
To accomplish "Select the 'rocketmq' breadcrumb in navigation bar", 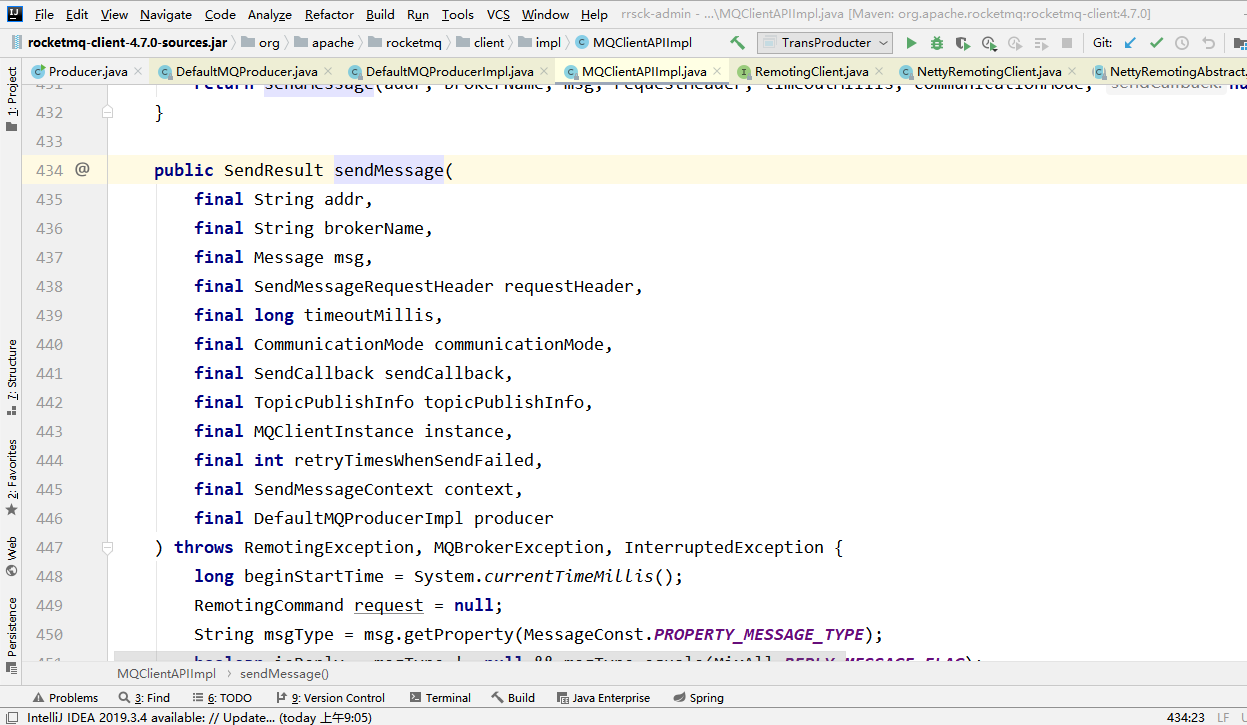I will (406, 43).
